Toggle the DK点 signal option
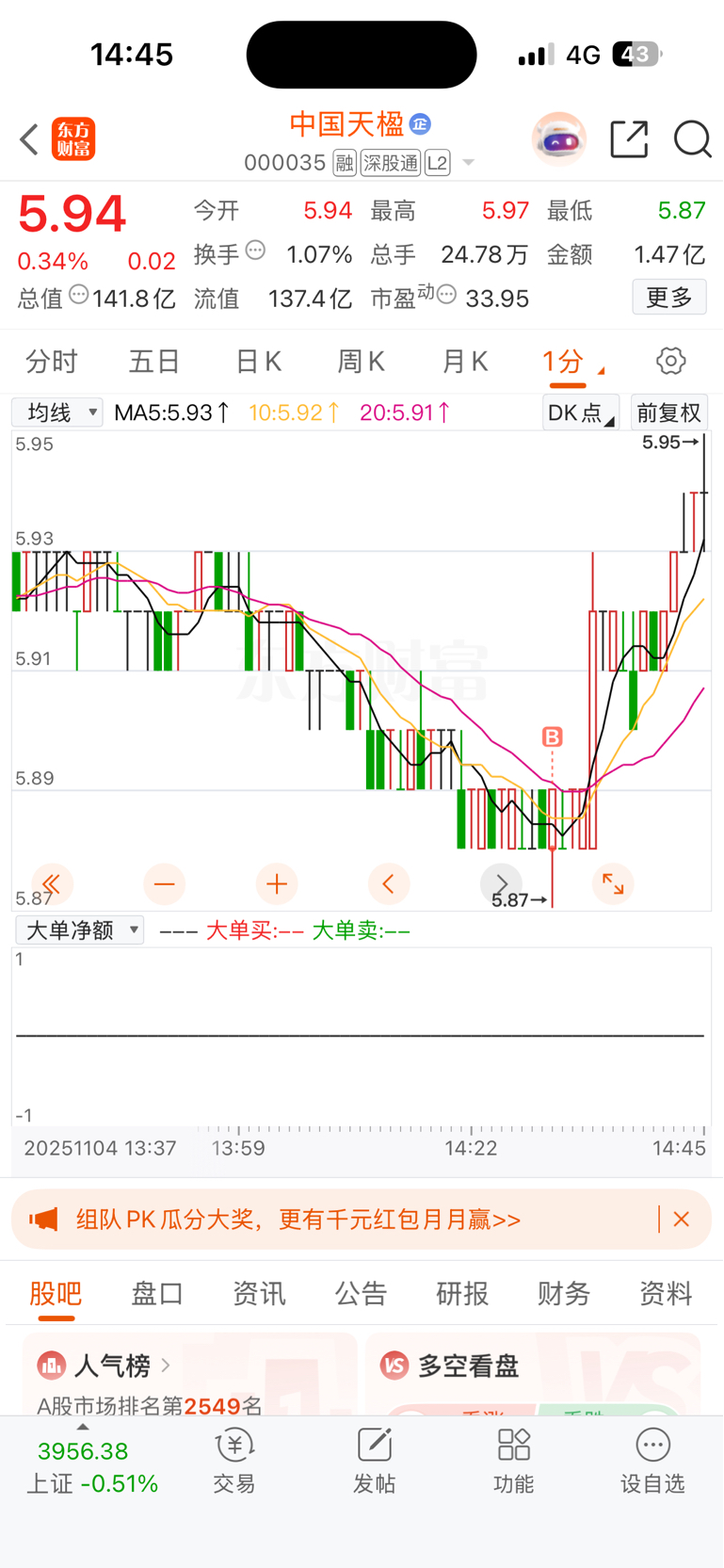724x1568 pixels. point(580,412)
